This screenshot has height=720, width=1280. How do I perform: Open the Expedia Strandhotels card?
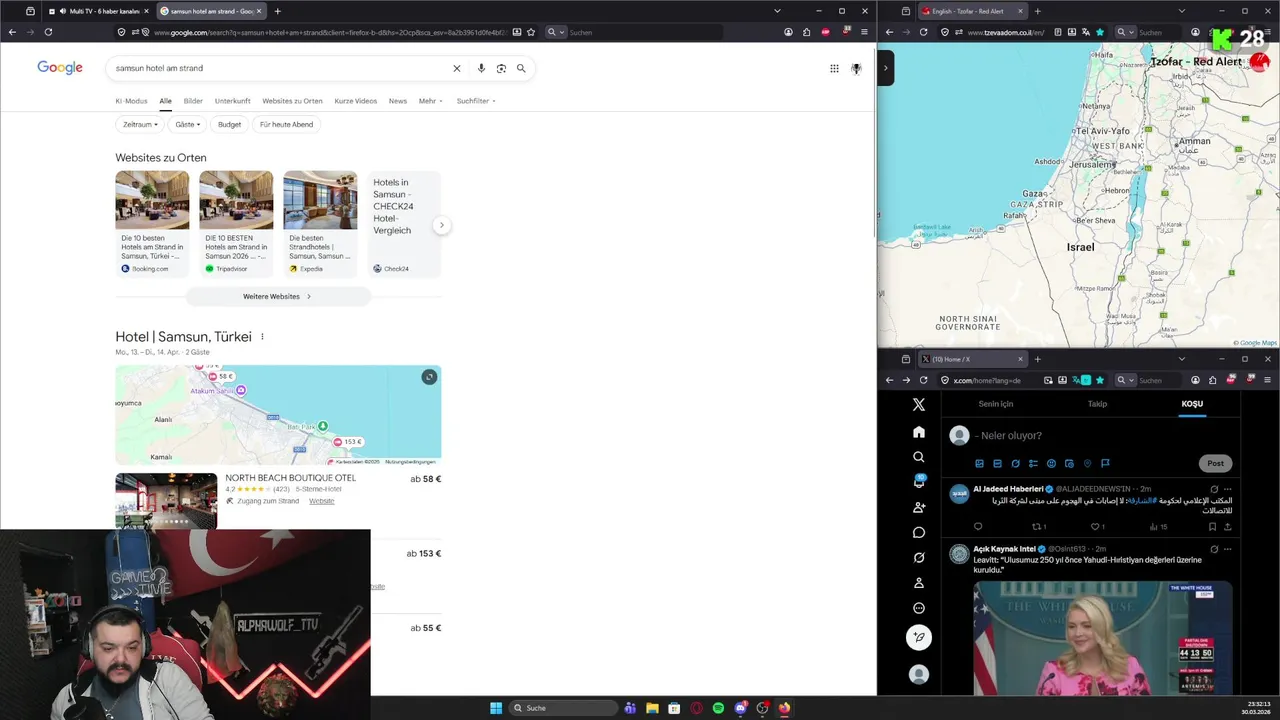[320, 224]
